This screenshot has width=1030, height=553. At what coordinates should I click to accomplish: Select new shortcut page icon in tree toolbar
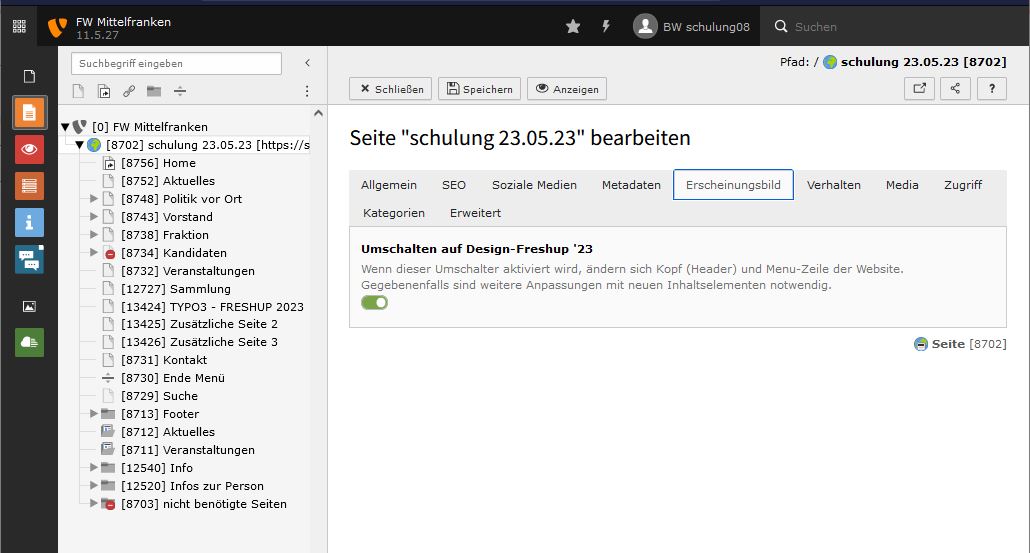pyautogui.click(x=104, y=91)
